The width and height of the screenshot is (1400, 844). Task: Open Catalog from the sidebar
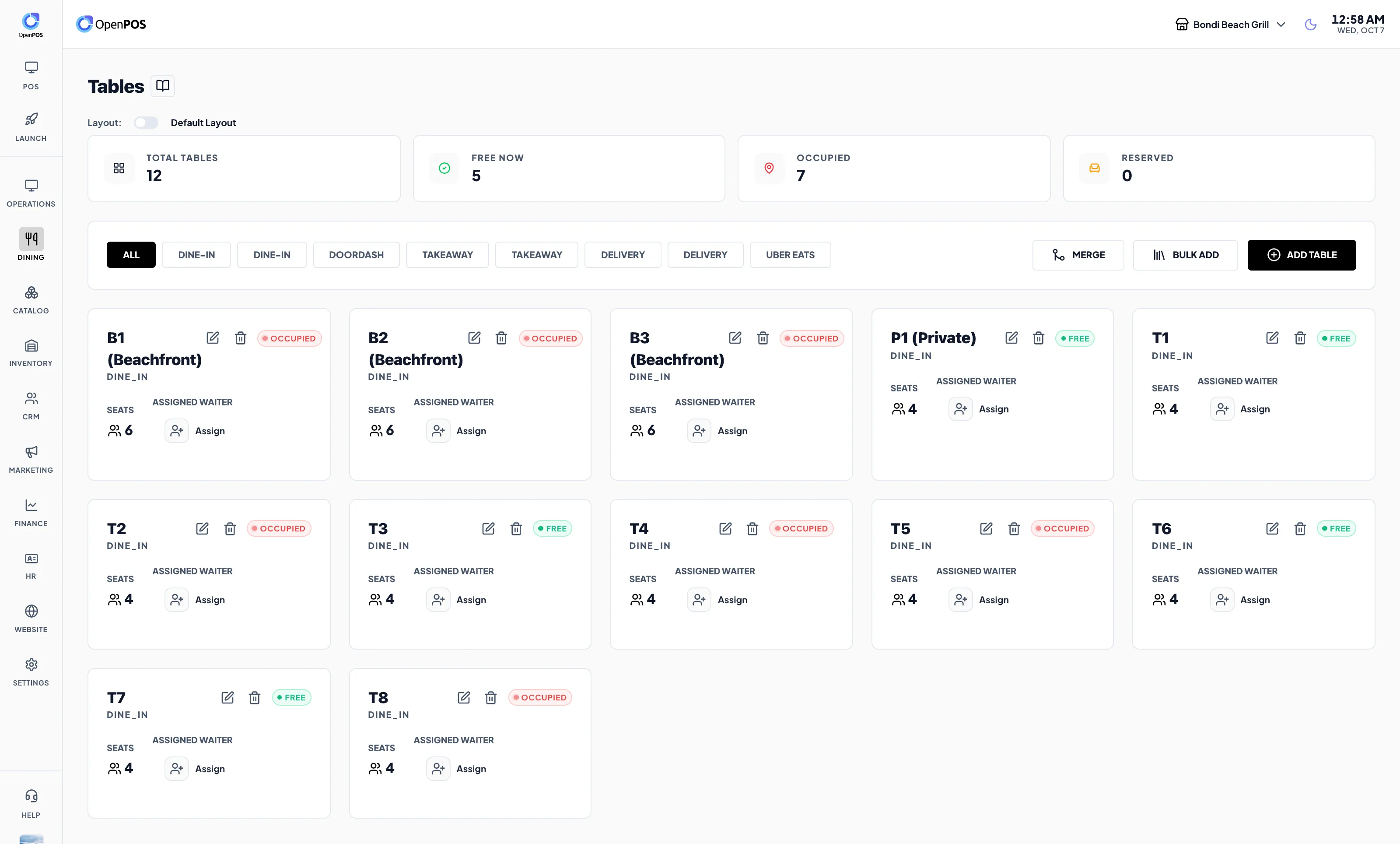point(31,300)
